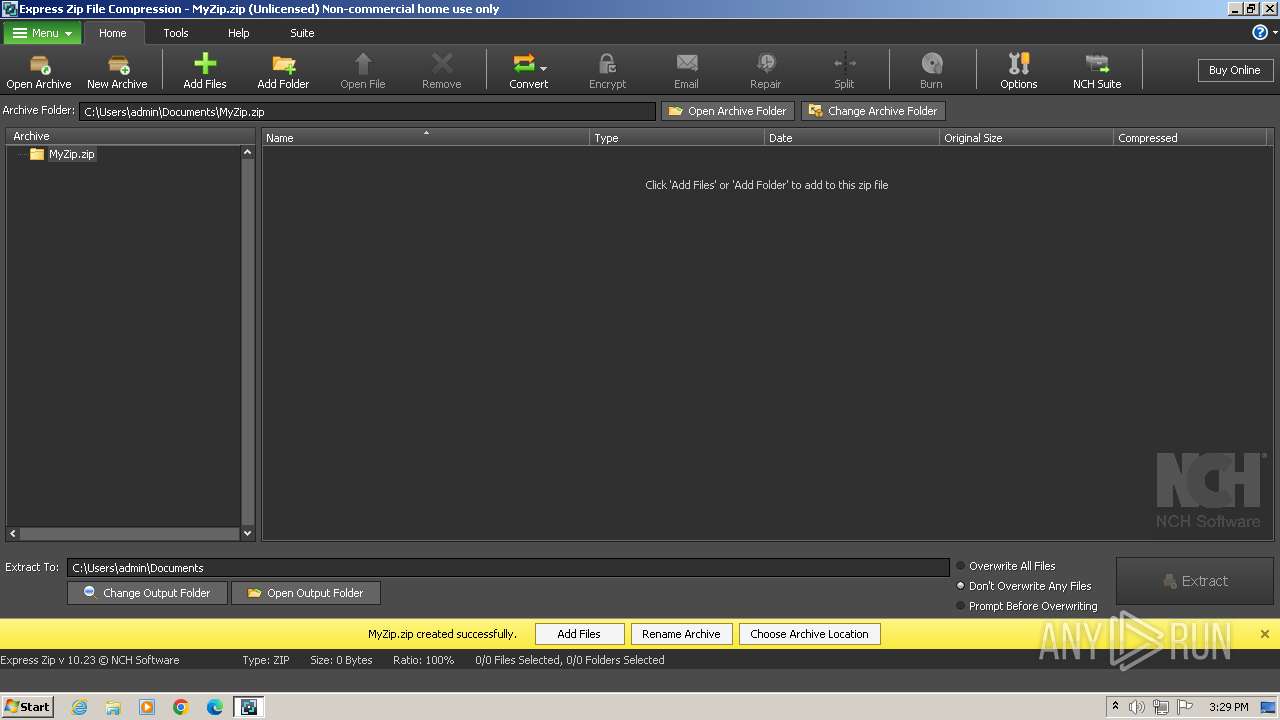Select Prompt Before Overwriting option
Viewport: 1280px width, 720px height.
click(x=1026, y=606)
